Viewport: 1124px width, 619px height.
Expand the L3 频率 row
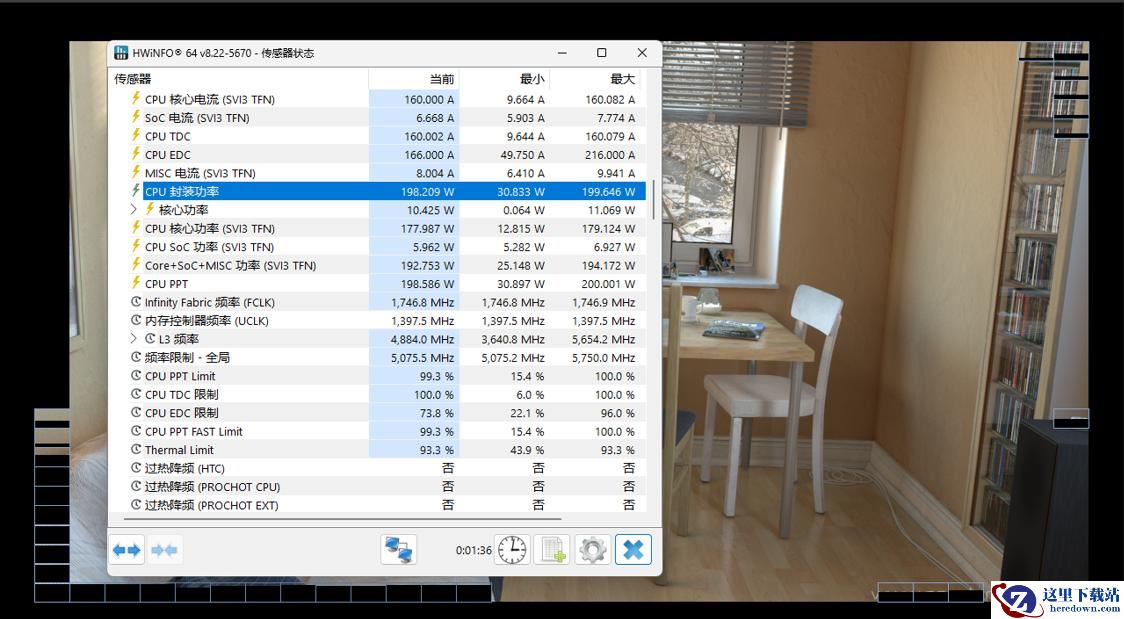click(x=134, y=339)
